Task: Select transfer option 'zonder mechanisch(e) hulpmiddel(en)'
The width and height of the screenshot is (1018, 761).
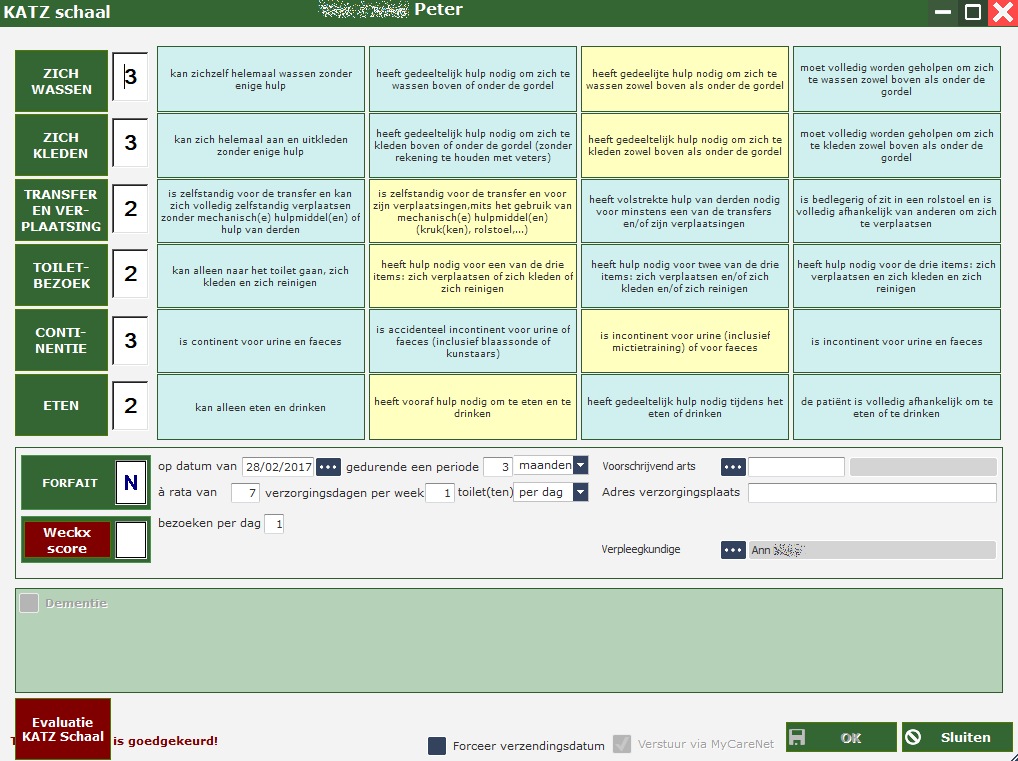Action: point(261,211)
